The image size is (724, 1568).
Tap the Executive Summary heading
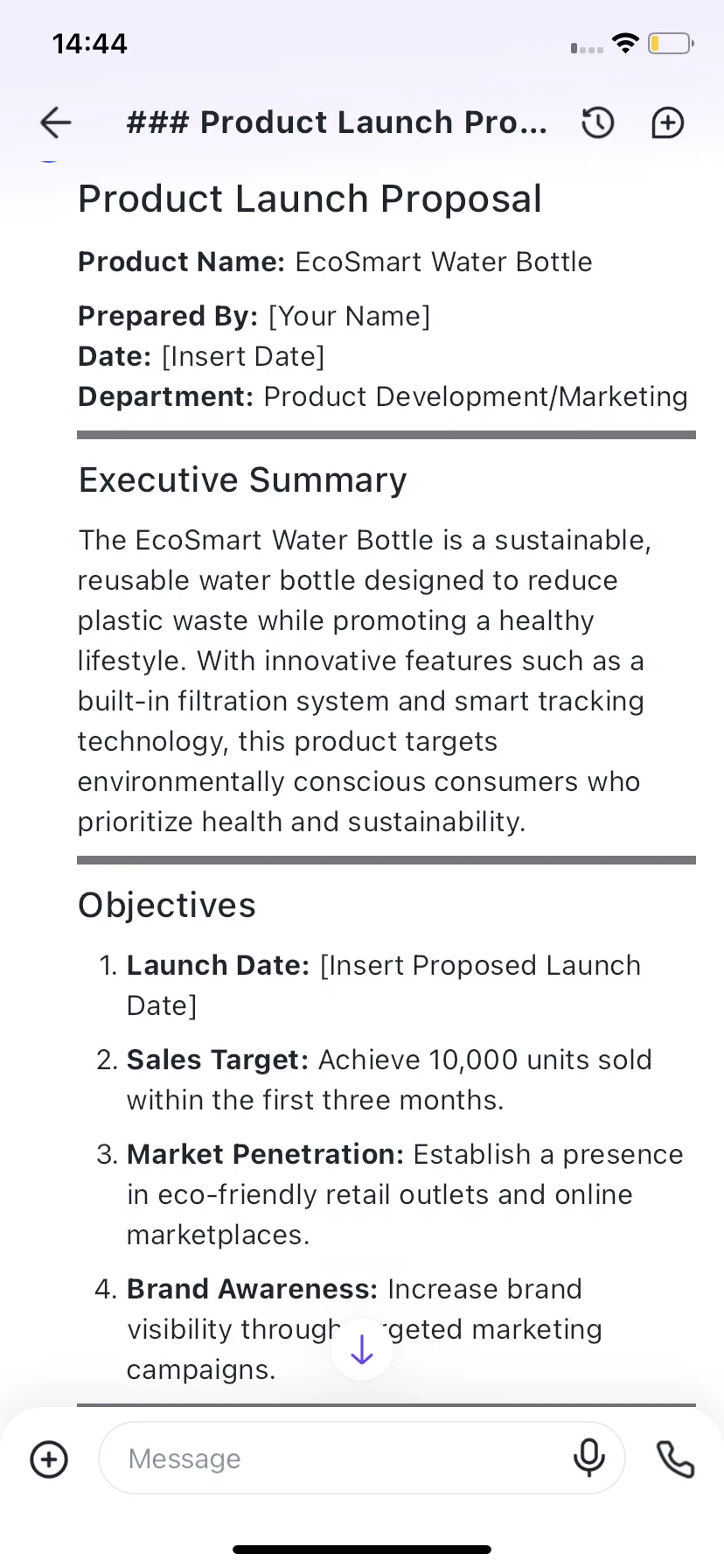(x=243, y=480)
